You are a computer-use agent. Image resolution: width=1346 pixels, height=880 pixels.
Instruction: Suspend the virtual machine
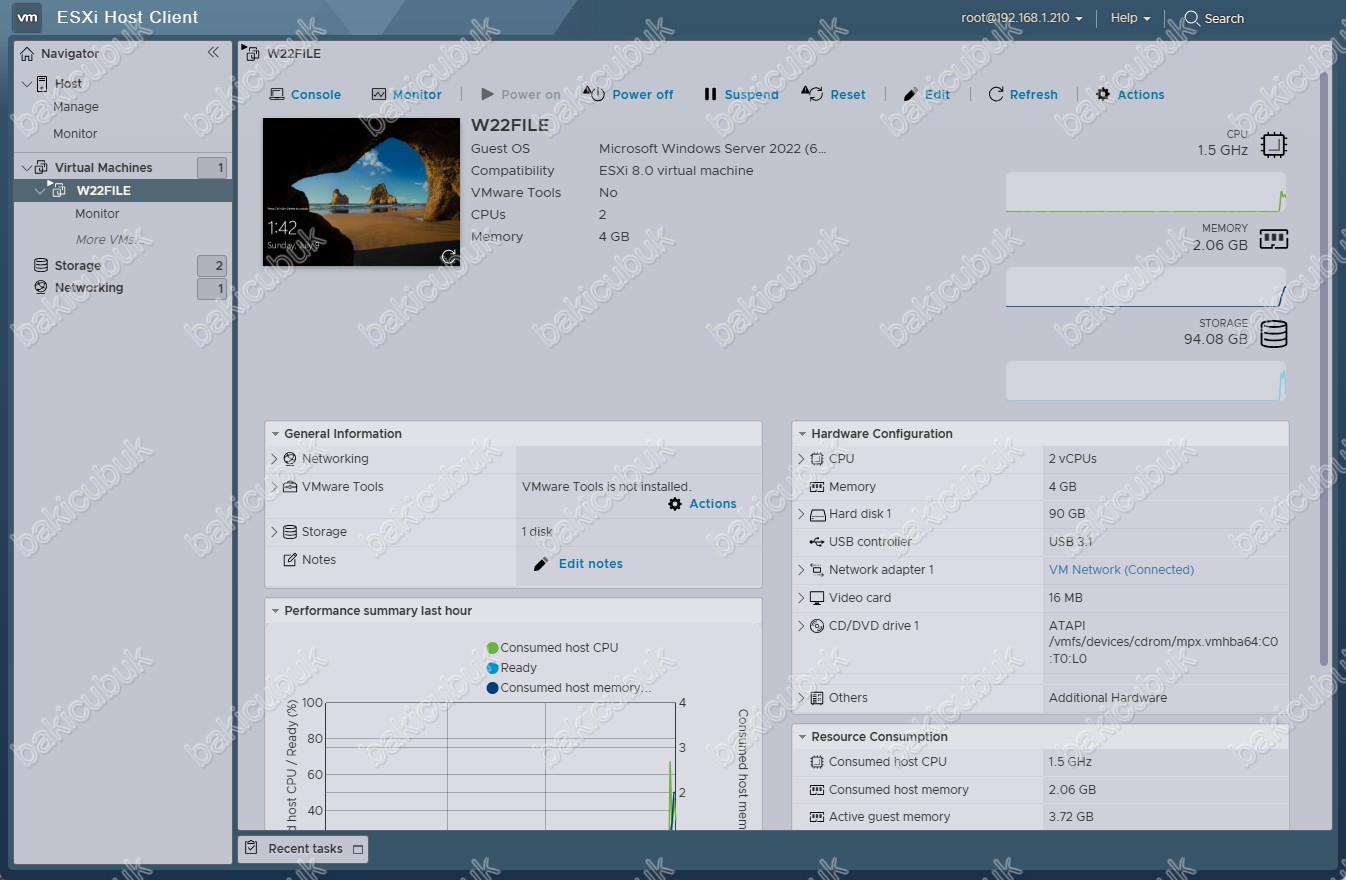tap(741, 94)
